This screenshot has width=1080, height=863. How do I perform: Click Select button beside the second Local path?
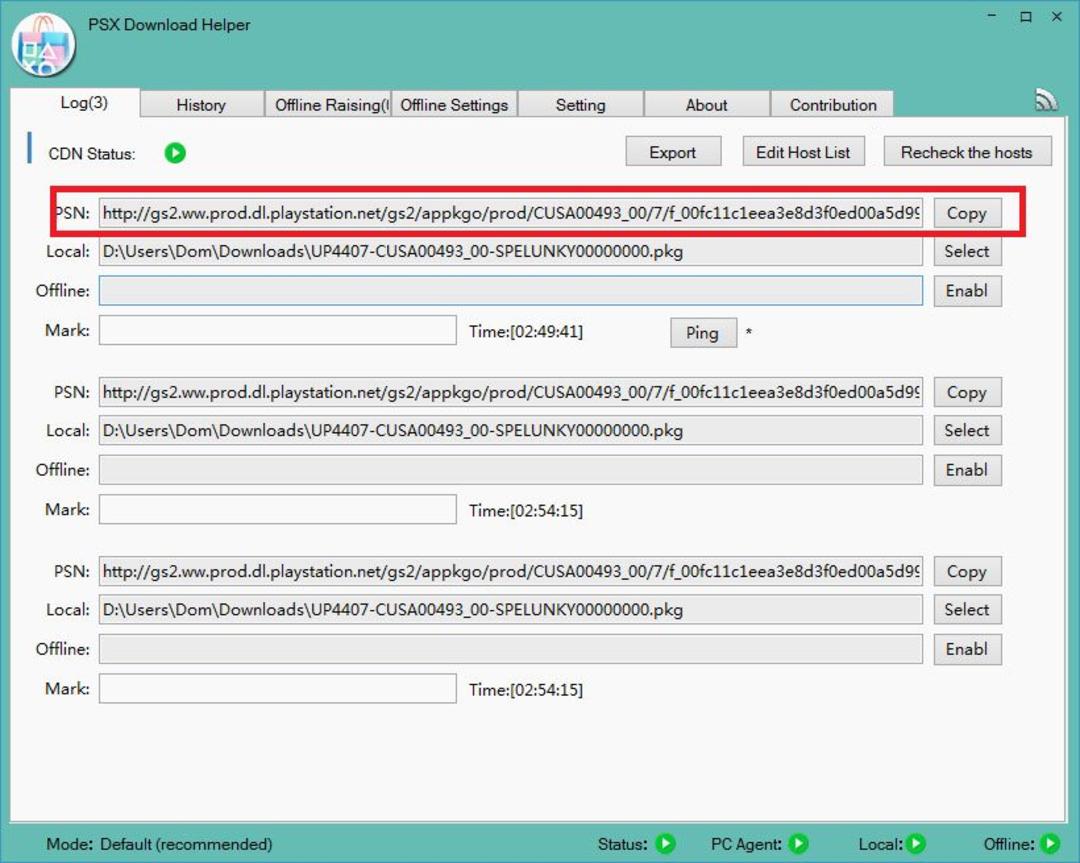pos(967,430)
